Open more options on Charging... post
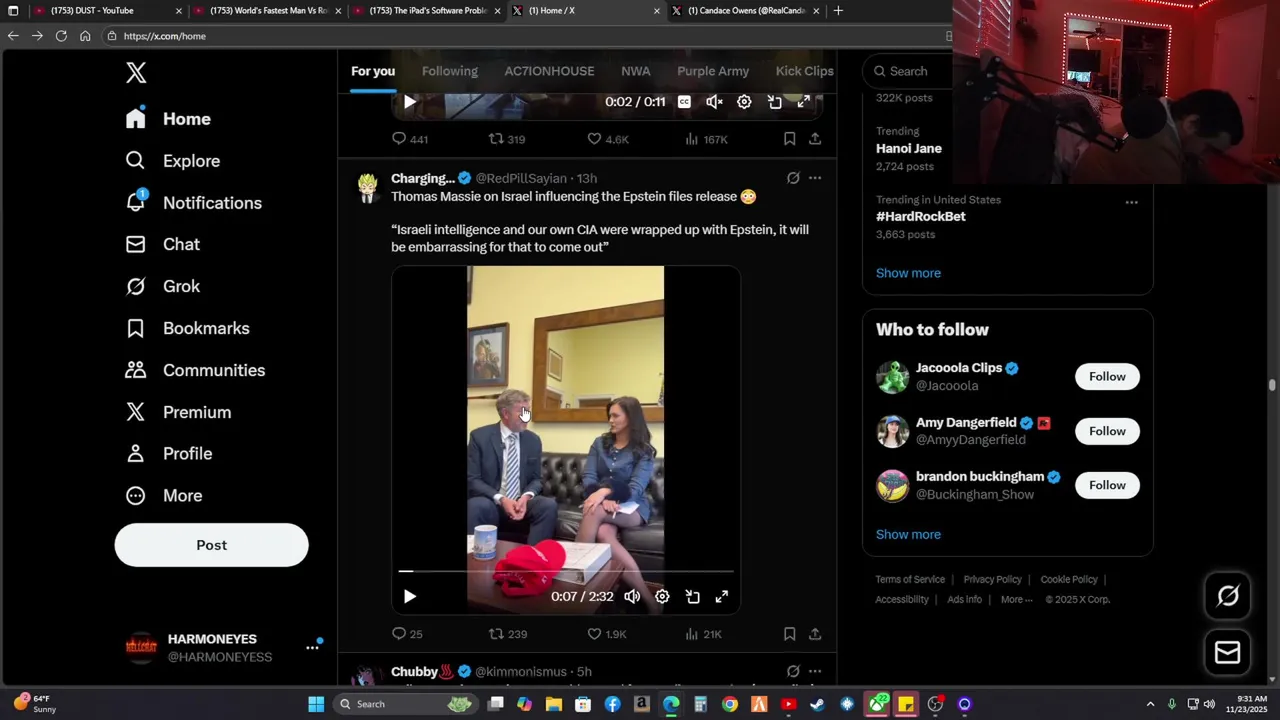The image size is (1280, 720). tap(815, 178)
